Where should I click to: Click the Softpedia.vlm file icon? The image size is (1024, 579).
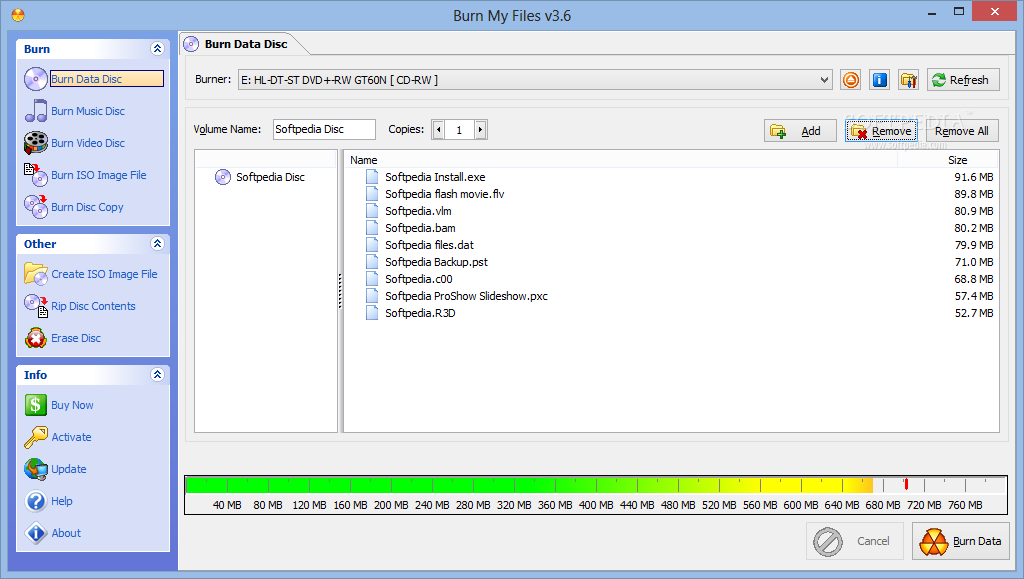[x=372, y=211]
